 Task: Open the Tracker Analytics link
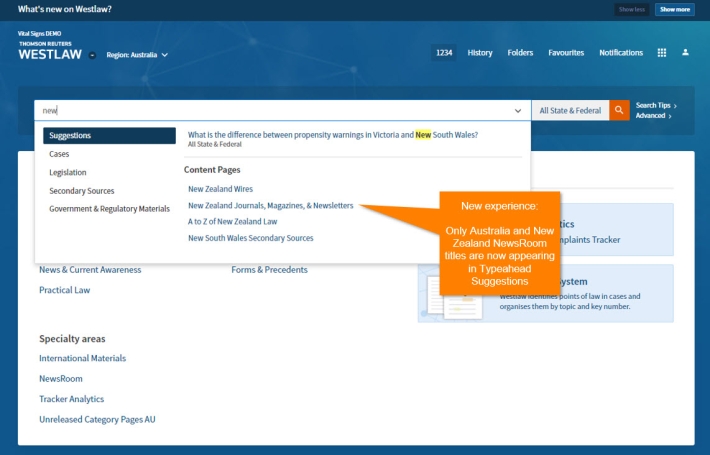click(x=72, y=399)
